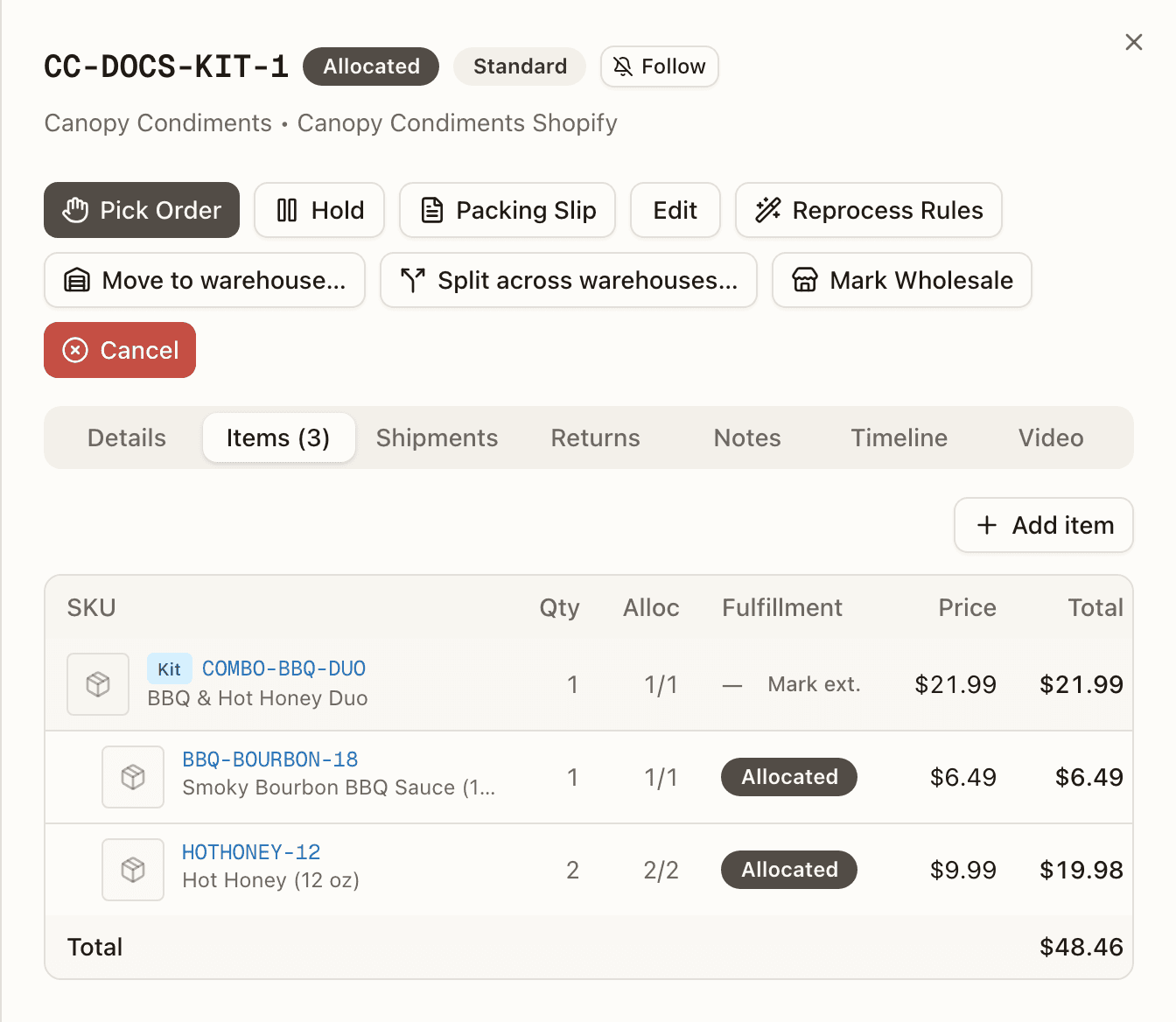1176x1022 pixels.
Task: Click Mark ext. for the kit row
Action: 815,684
